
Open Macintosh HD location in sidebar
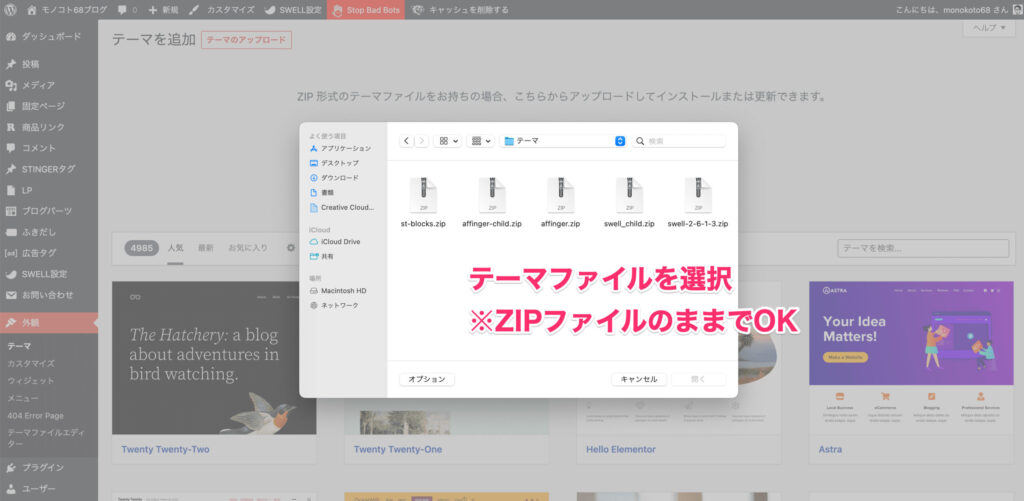tap(343, 290)
